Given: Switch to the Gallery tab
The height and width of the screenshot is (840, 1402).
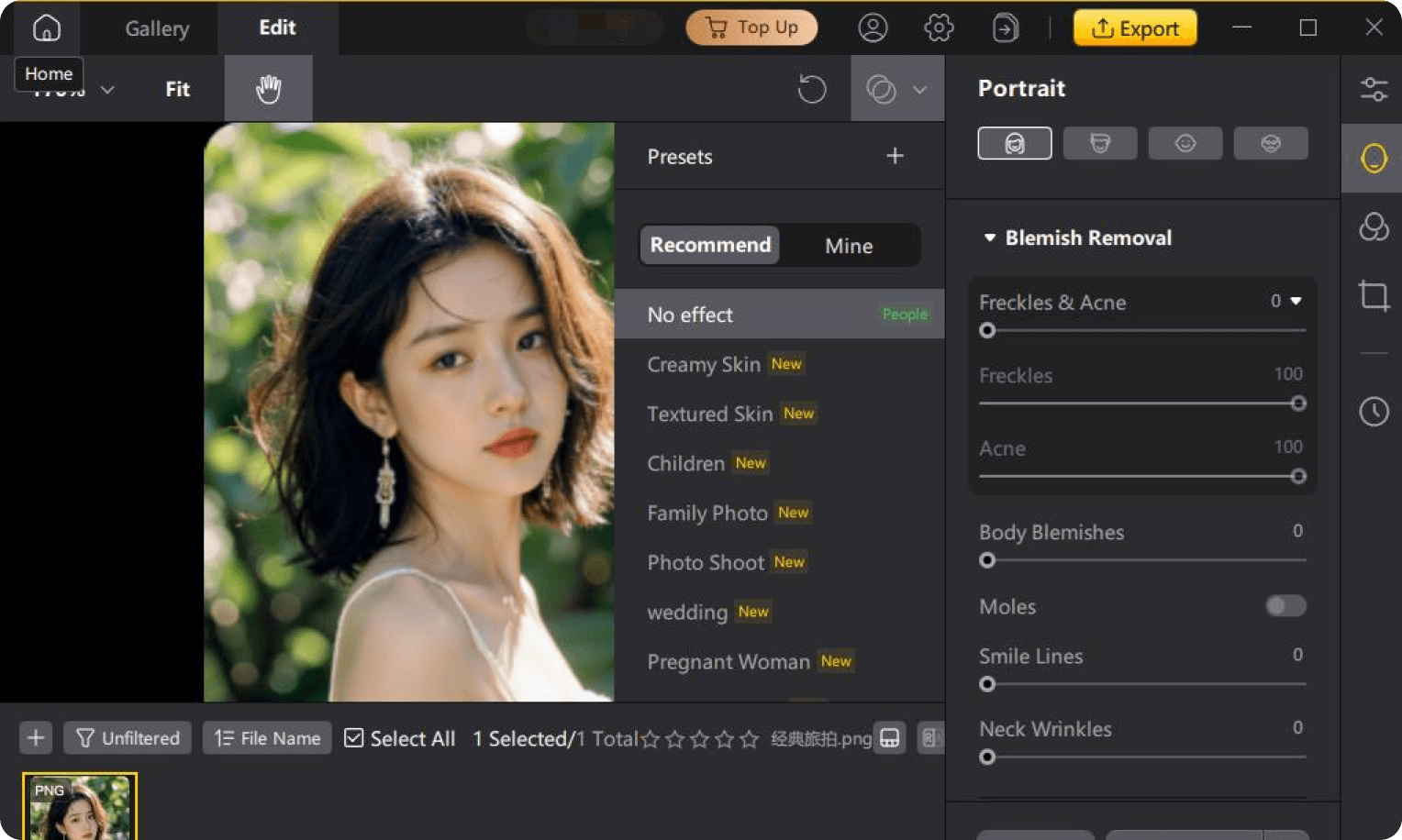Looking at the screenshot, I should (x=155, y=28).
